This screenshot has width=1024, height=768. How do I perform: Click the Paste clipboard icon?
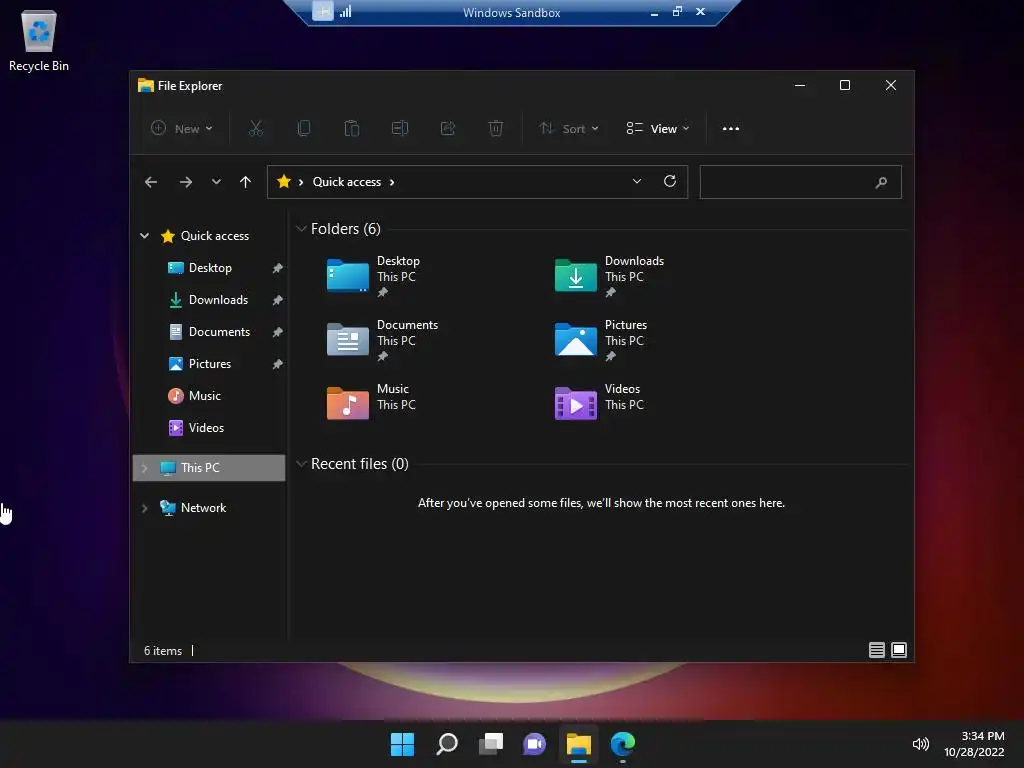pyautogui.click(x=351, y=129)
